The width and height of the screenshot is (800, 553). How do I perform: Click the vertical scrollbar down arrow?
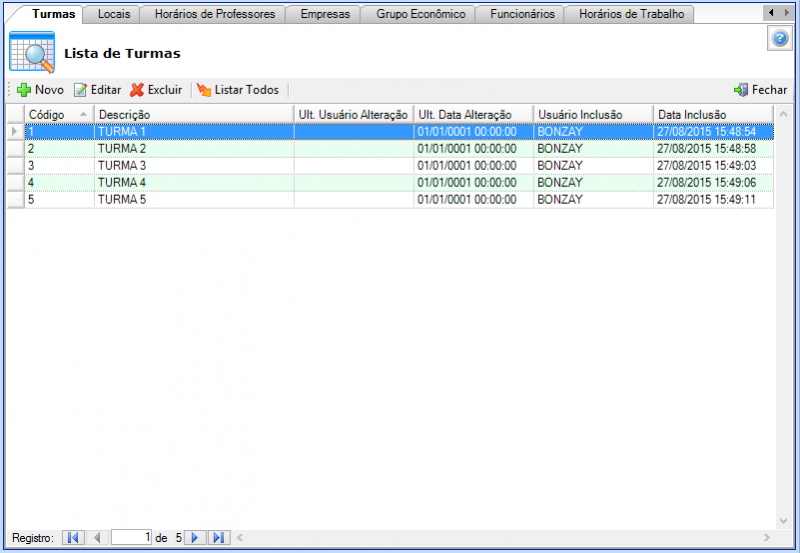pyautogui.click(x=782, y=522)
